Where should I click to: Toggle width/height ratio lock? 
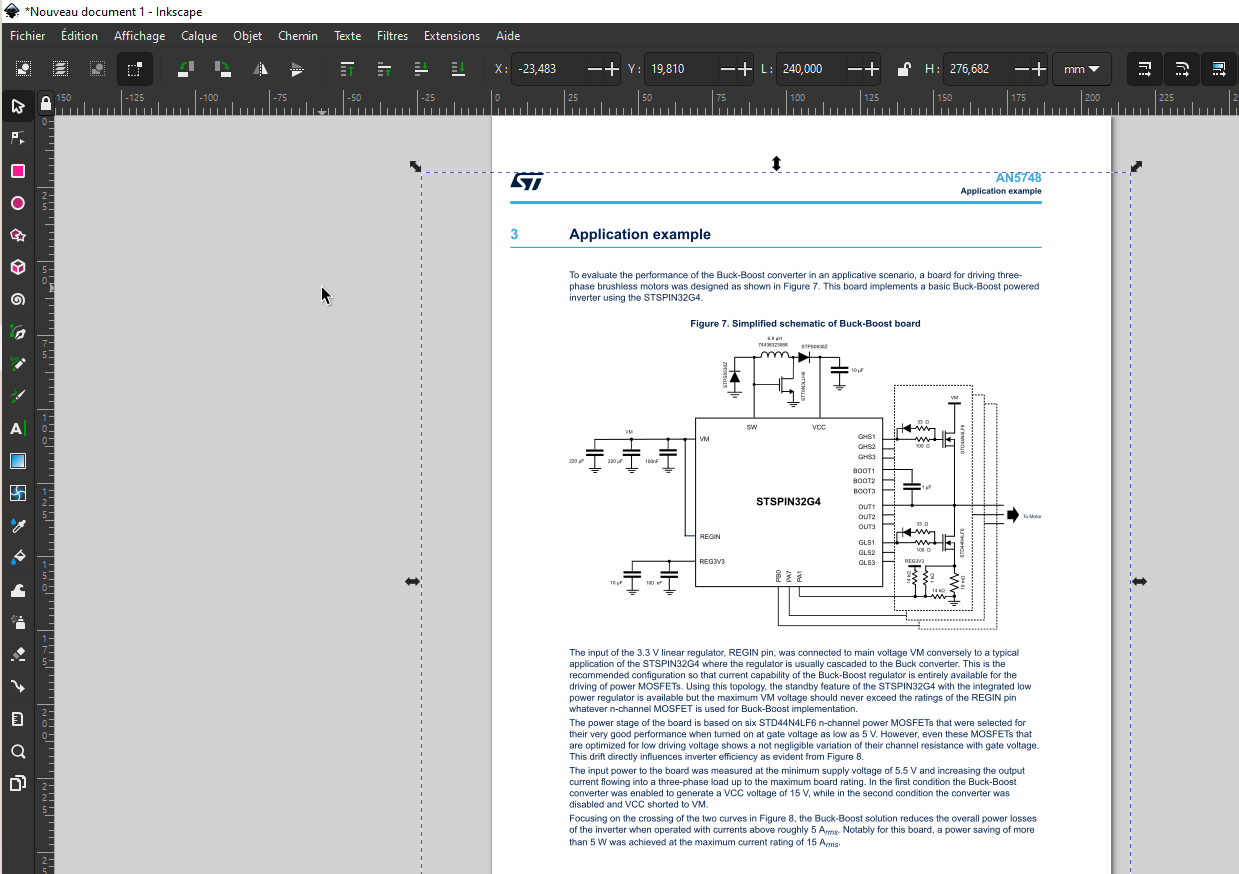click(903, 69)
